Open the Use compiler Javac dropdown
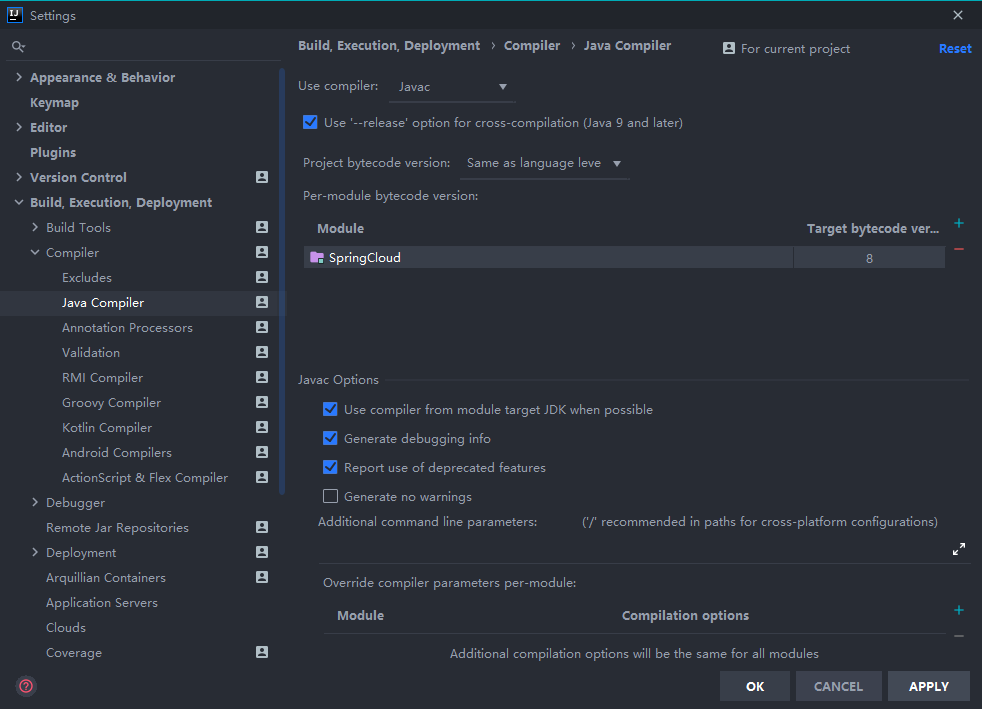 click(452, 87)
